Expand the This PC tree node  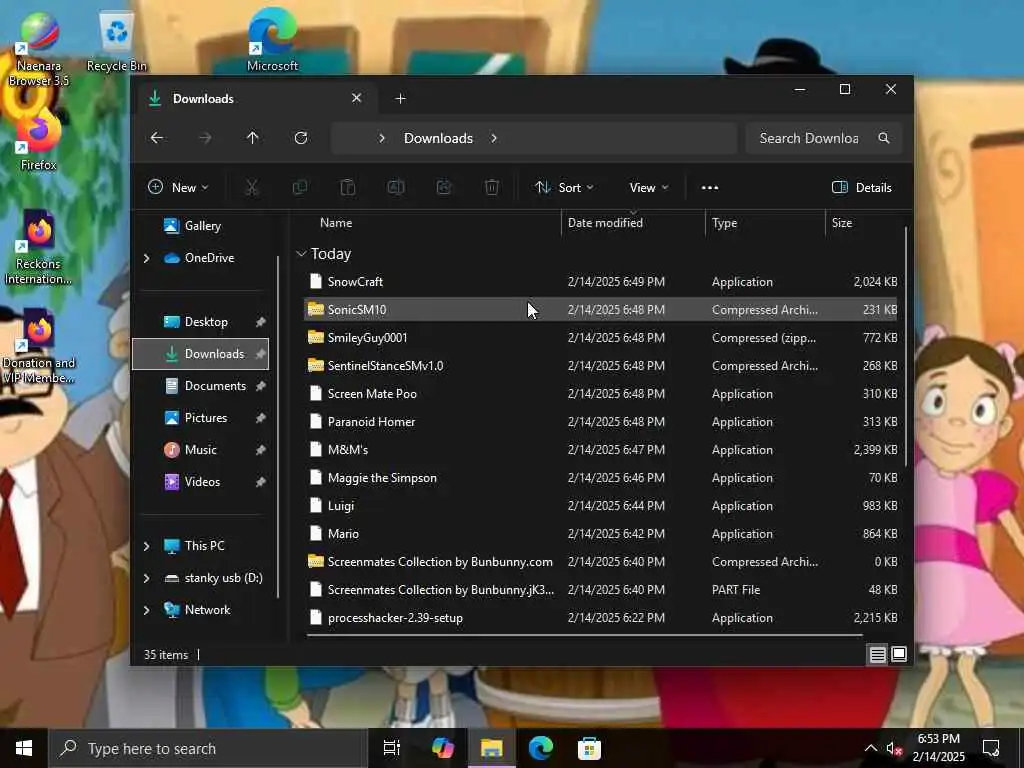(146, 546)
